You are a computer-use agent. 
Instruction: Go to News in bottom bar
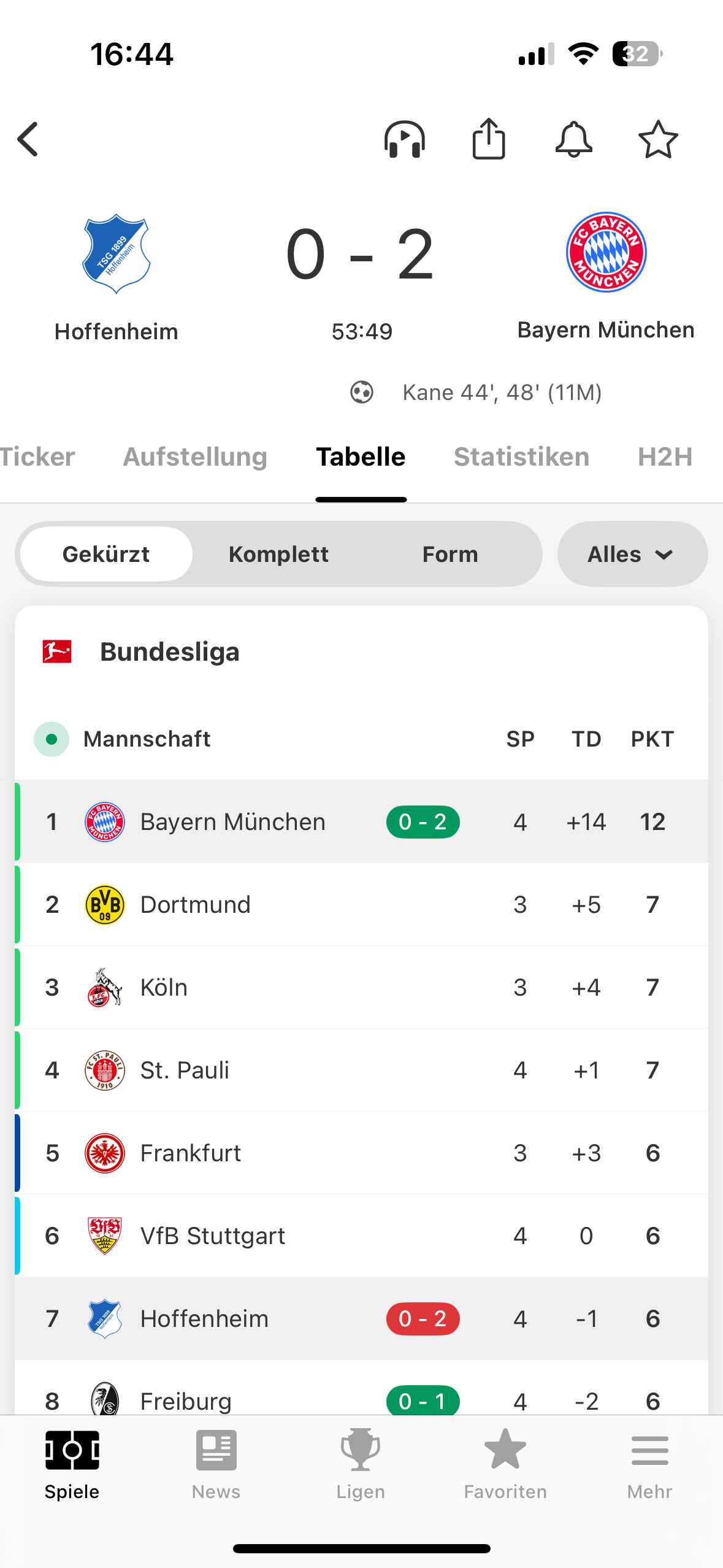click(x=216, y=1464)
